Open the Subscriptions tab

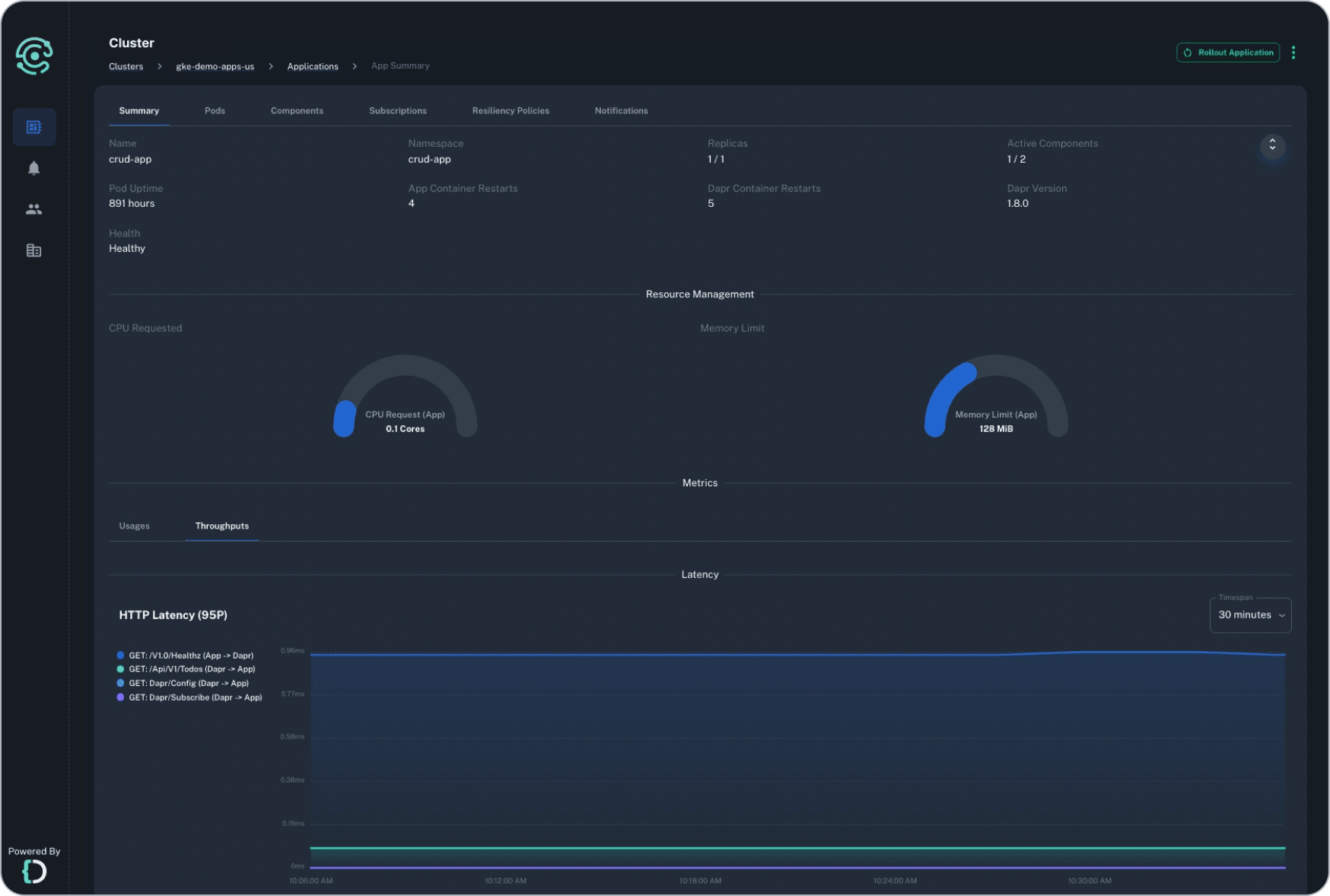click(398, 111)
